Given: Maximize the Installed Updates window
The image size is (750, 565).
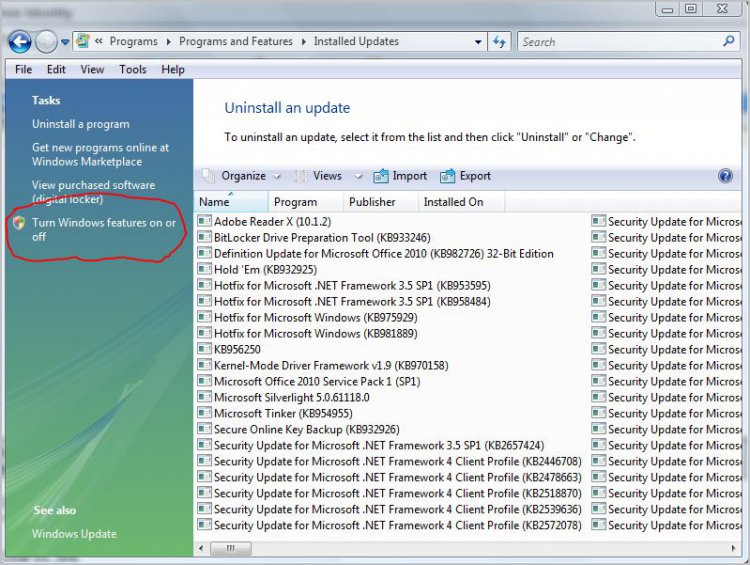Looking at the screenshot, I should click(x=690, y=9).
